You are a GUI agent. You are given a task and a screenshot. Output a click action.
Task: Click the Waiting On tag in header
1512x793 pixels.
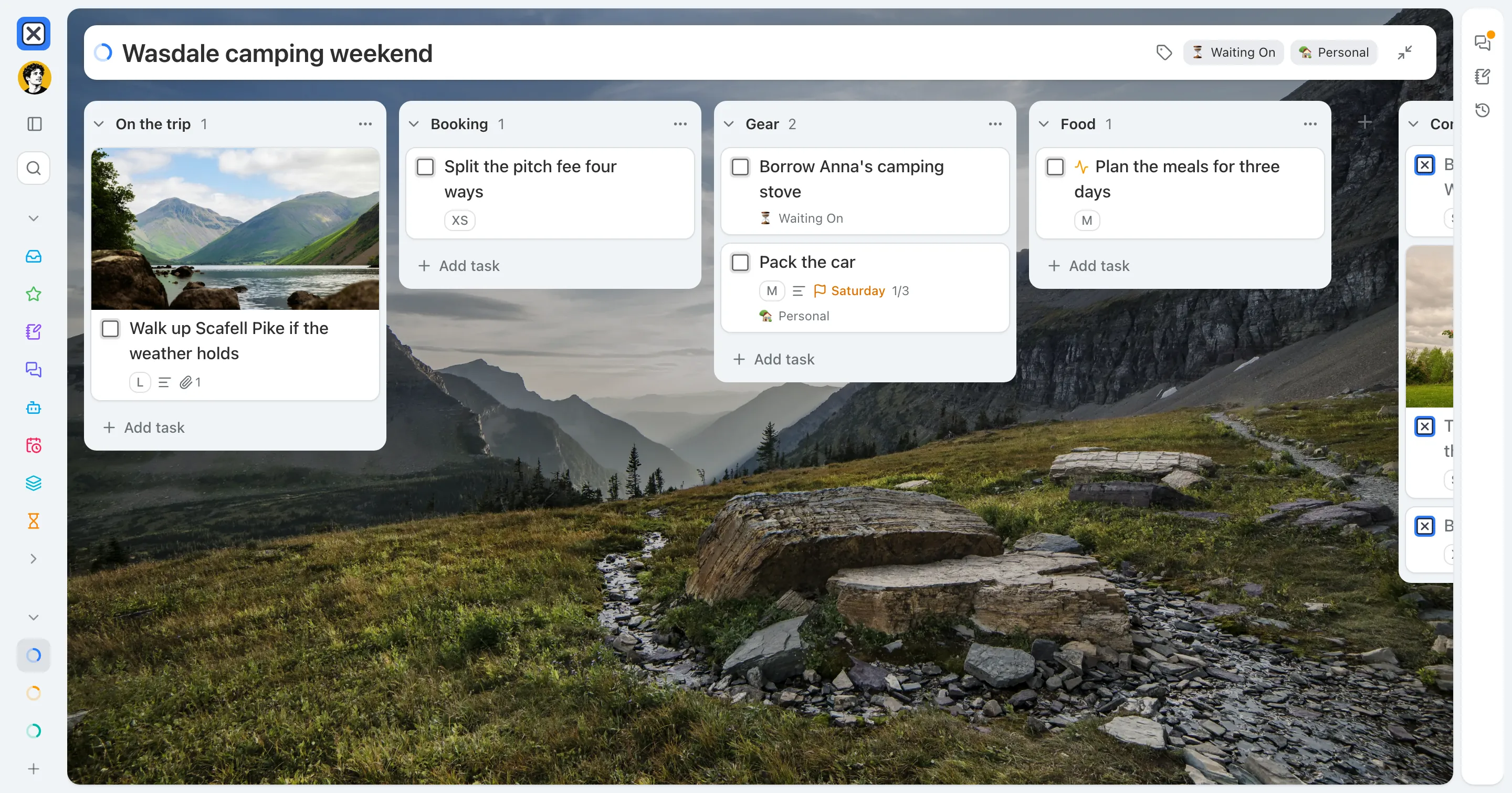click(1233, 52)
